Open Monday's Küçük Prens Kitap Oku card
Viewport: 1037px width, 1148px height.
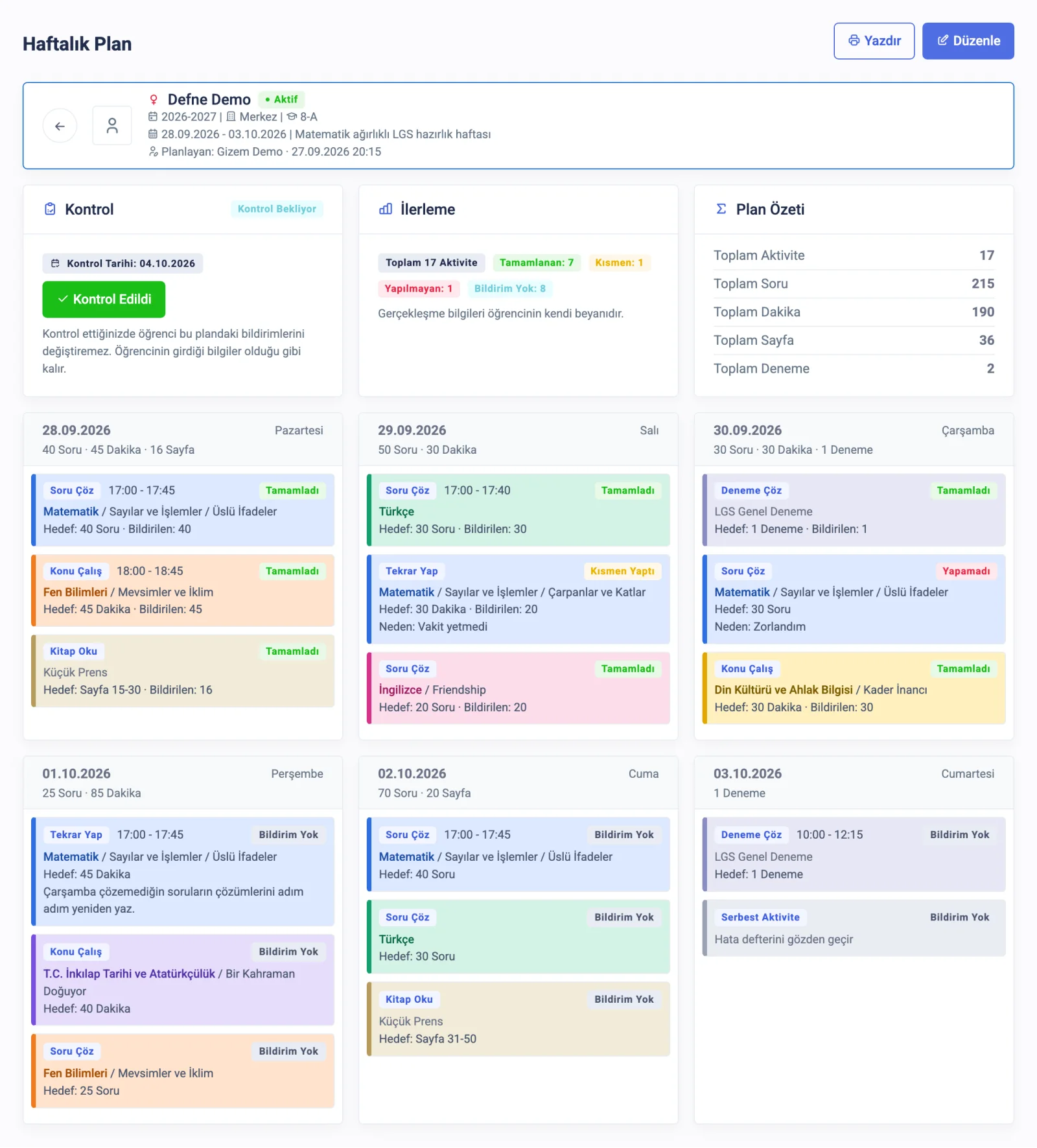[183, 670]
